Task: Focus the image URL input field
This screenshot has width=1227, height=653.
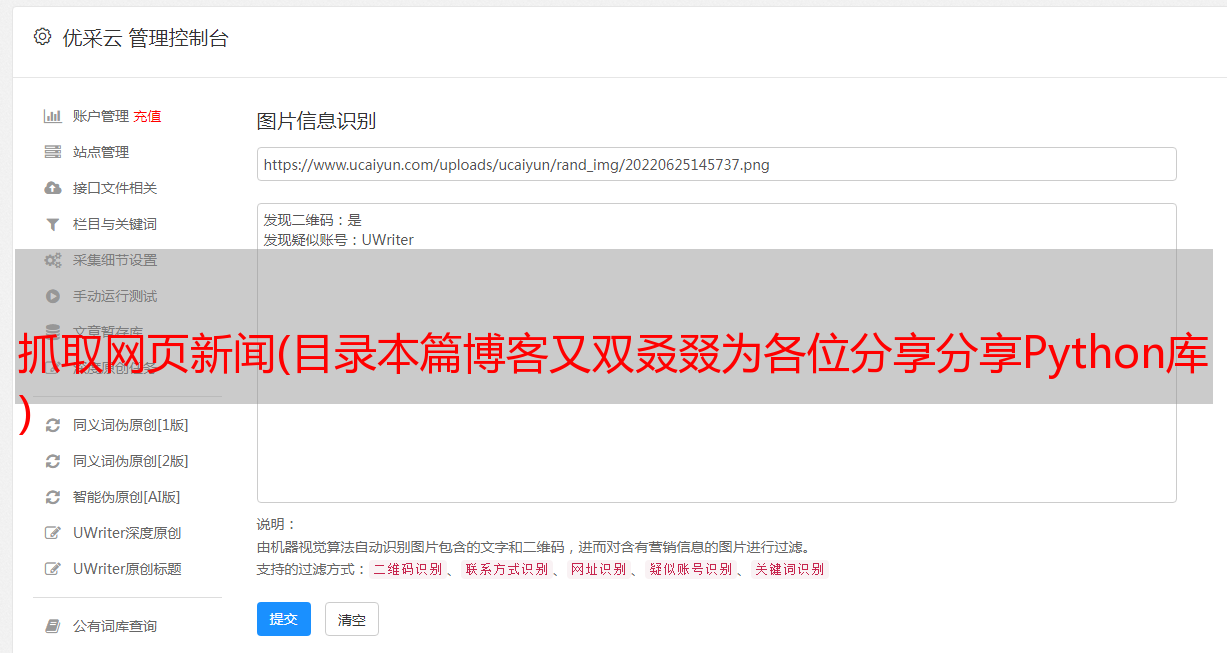Action: [716, 164]
